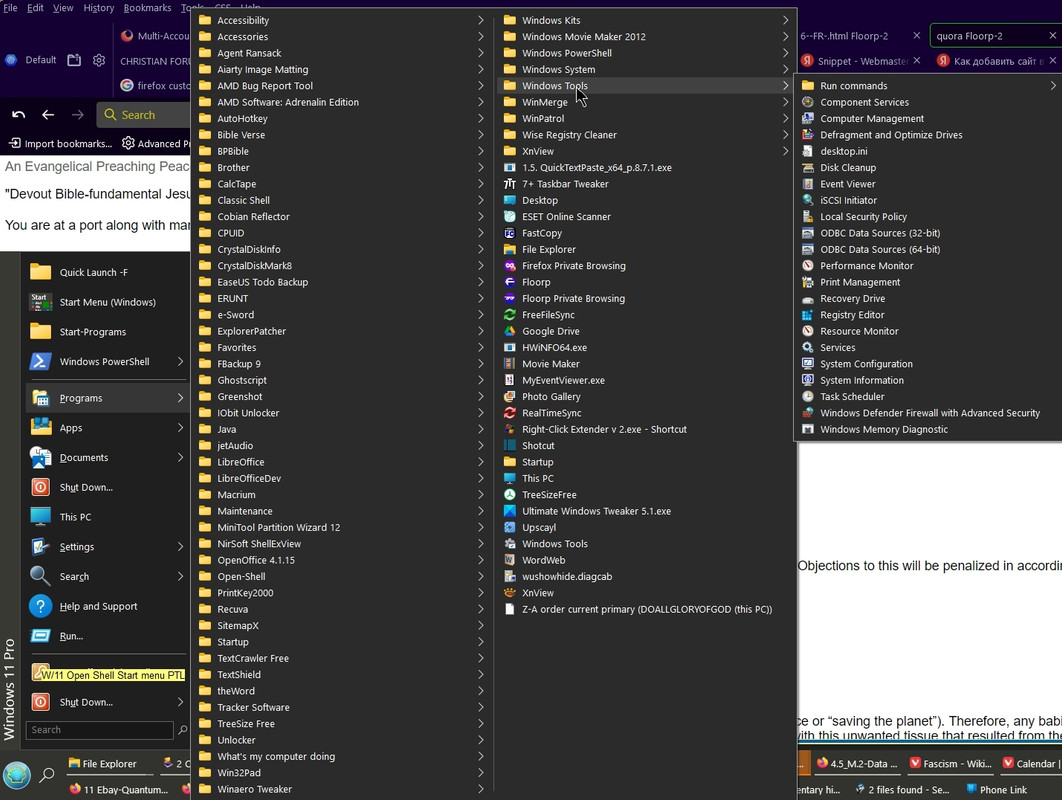Image resolution: width=1062 pixels, height=800 pixels.
Task: Open Programs menu item in start menu
Action: (x=106, y=398)
